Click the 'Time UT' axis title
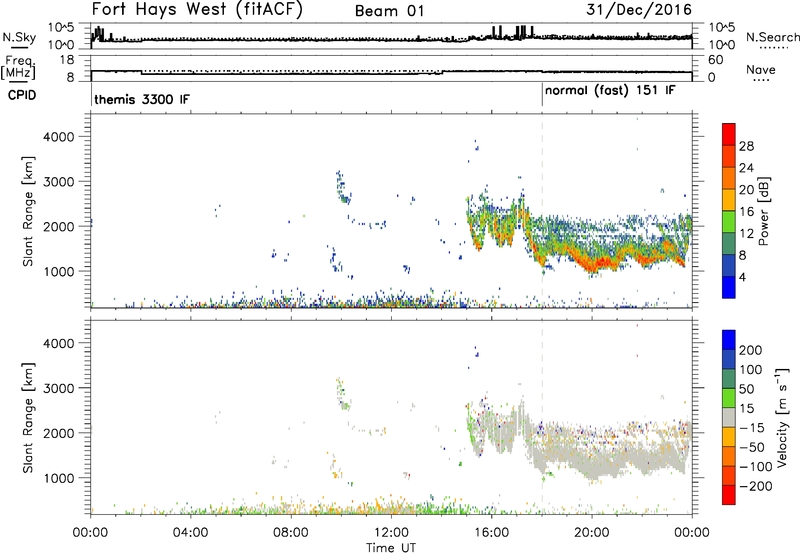This screenshot has height=554, width=800. click(391, 547)
